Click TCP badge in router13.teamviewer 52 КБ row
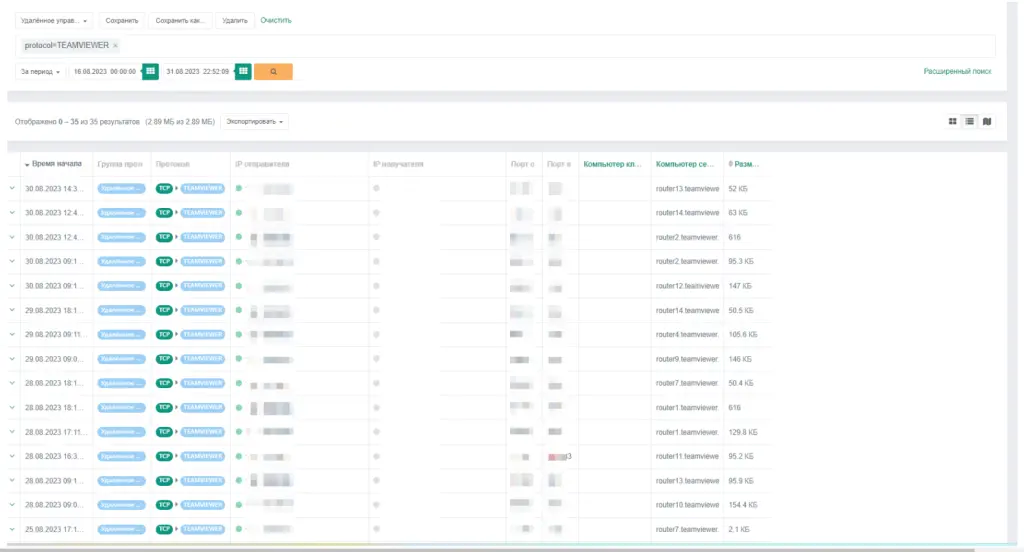Image resolution: width=1024 pixels, height=552 pixels. click(x=164, y=188)
